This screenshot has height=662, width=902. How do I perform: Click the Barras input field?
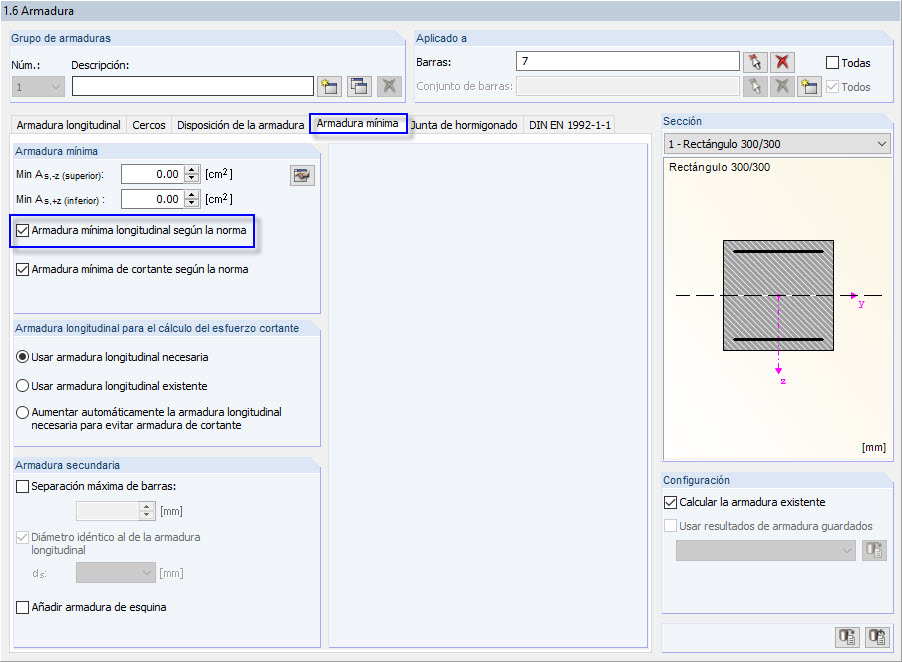tap(628, 61)
